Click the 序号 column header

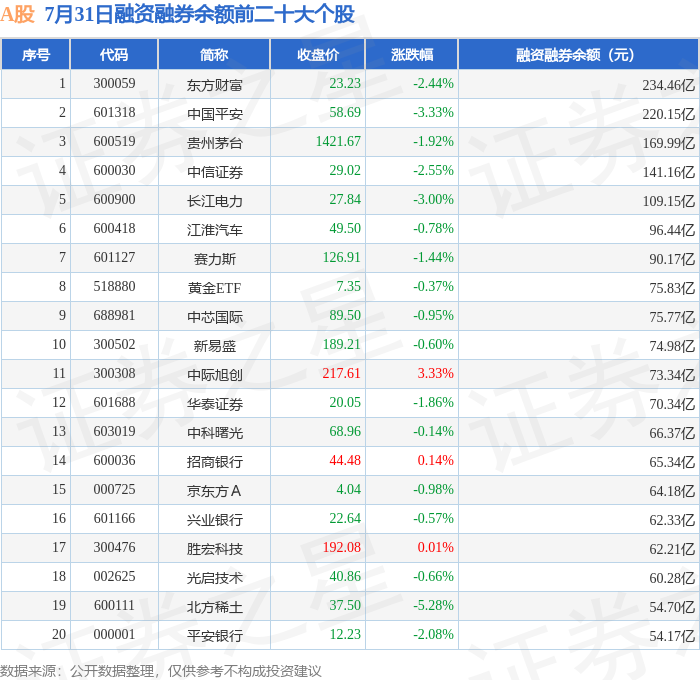(36, 55)
